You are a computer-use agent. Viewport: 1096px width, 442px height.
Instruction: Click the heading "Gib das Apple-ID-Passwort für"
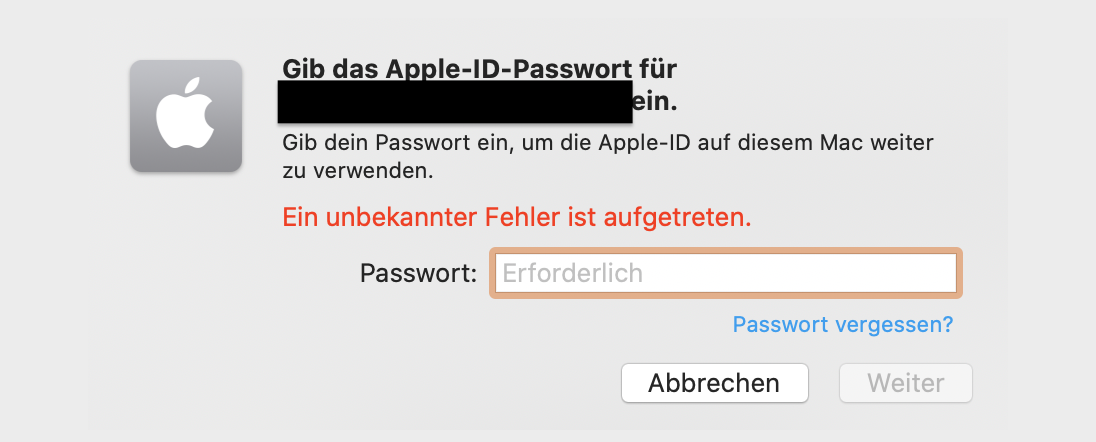pos(480,70)
